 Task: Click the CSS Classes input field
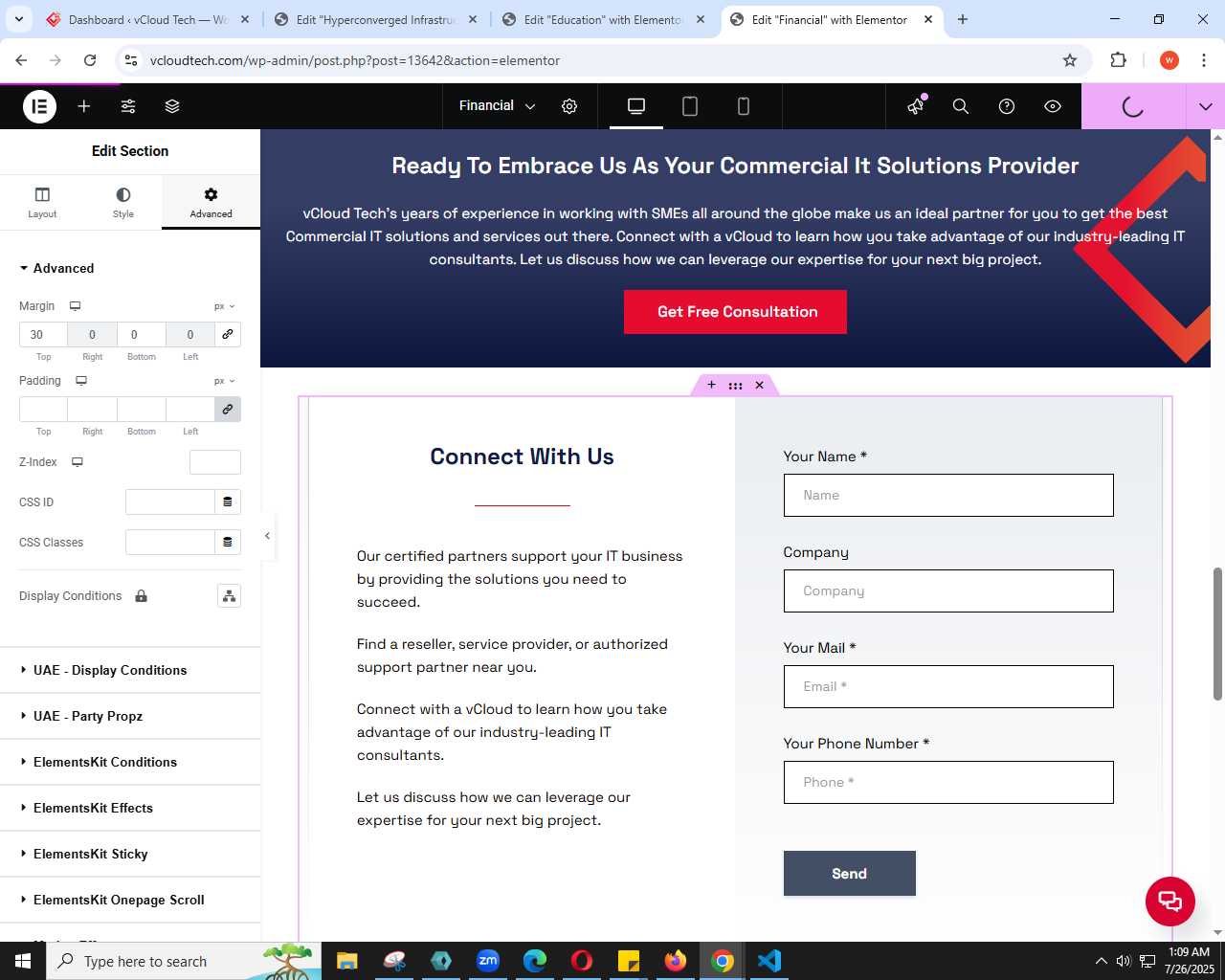click(170, 543)
